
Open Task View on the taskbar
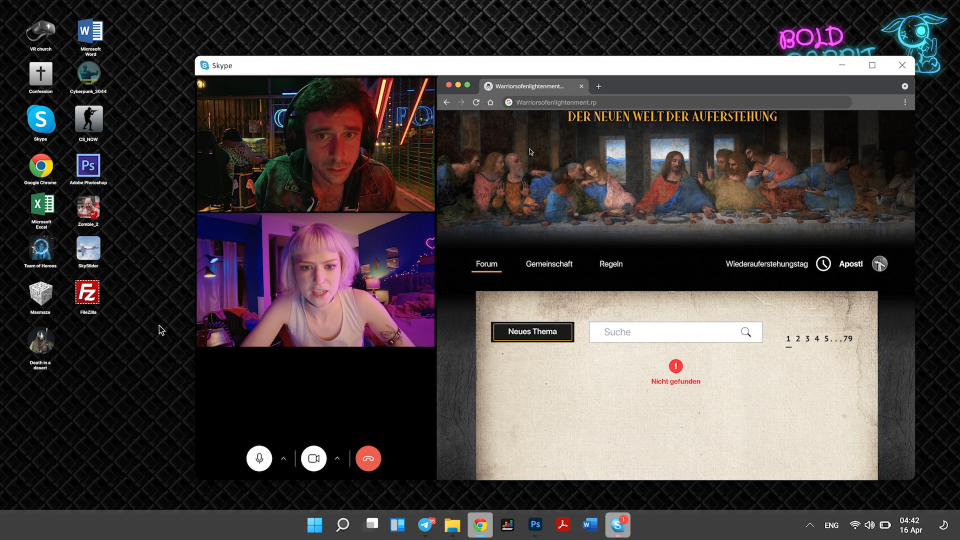pos(372,525)
